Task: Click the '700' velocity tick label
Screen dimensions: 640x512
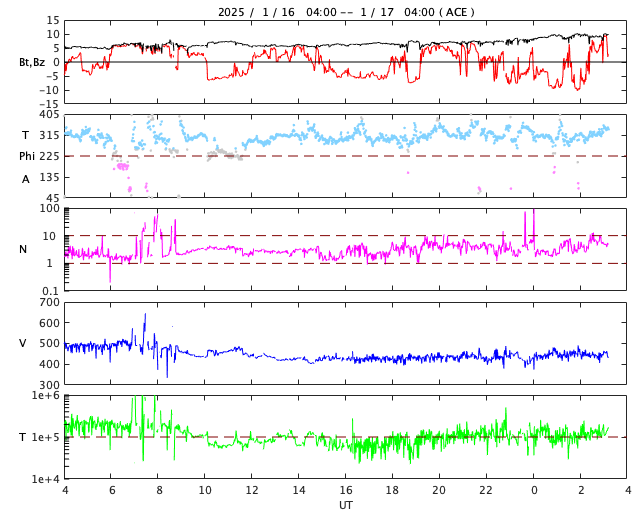Action: click(50, 303)
